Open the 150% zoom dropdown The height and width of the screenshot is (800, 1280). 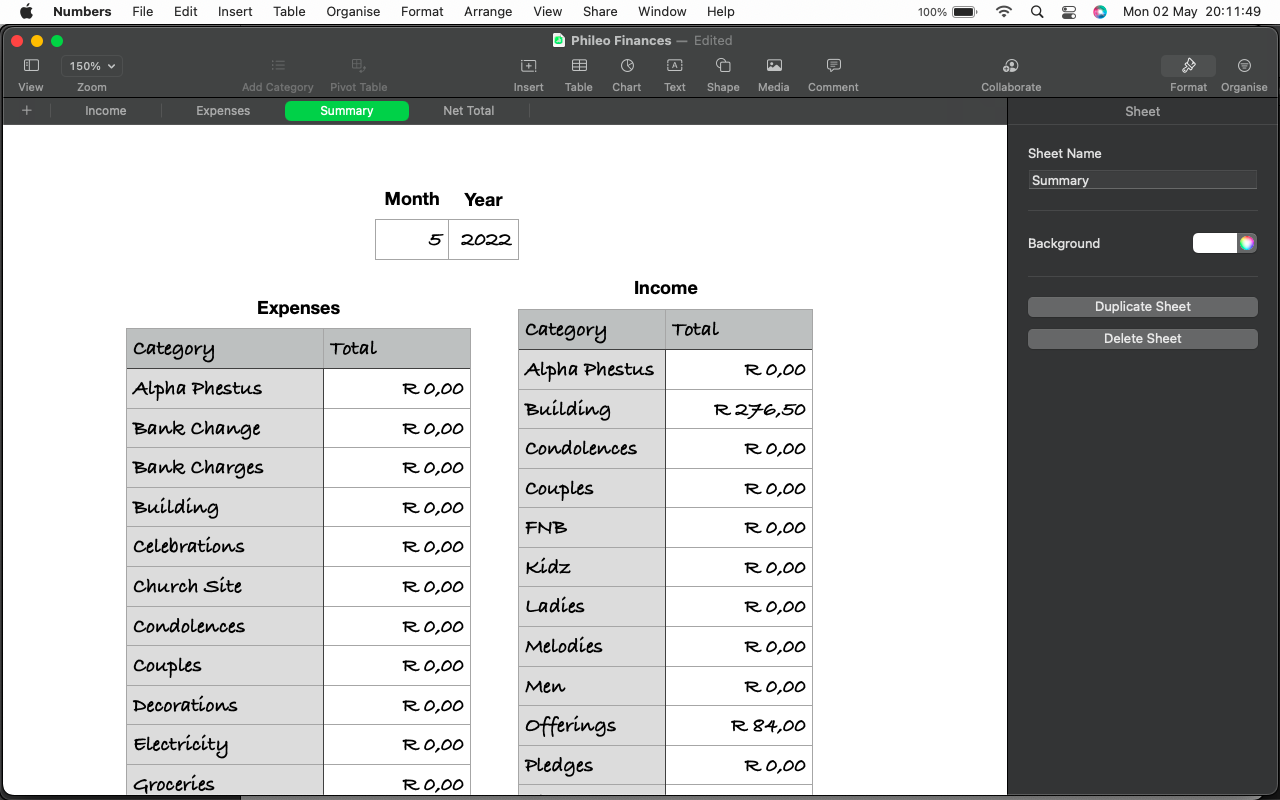click(x=92, y=66)
